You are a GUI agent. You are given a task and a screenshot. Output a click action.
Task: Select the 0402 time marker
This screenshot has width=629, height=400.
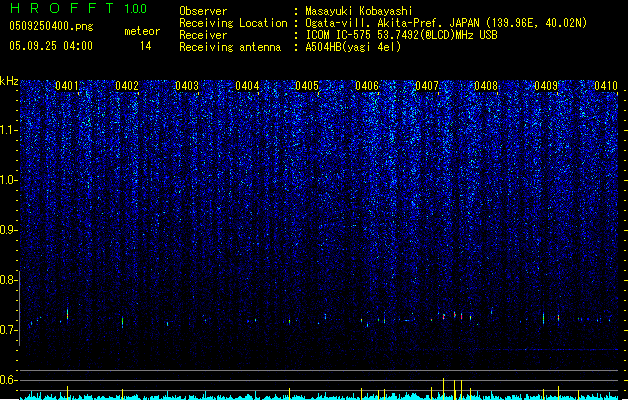click(x=127, y=85)
